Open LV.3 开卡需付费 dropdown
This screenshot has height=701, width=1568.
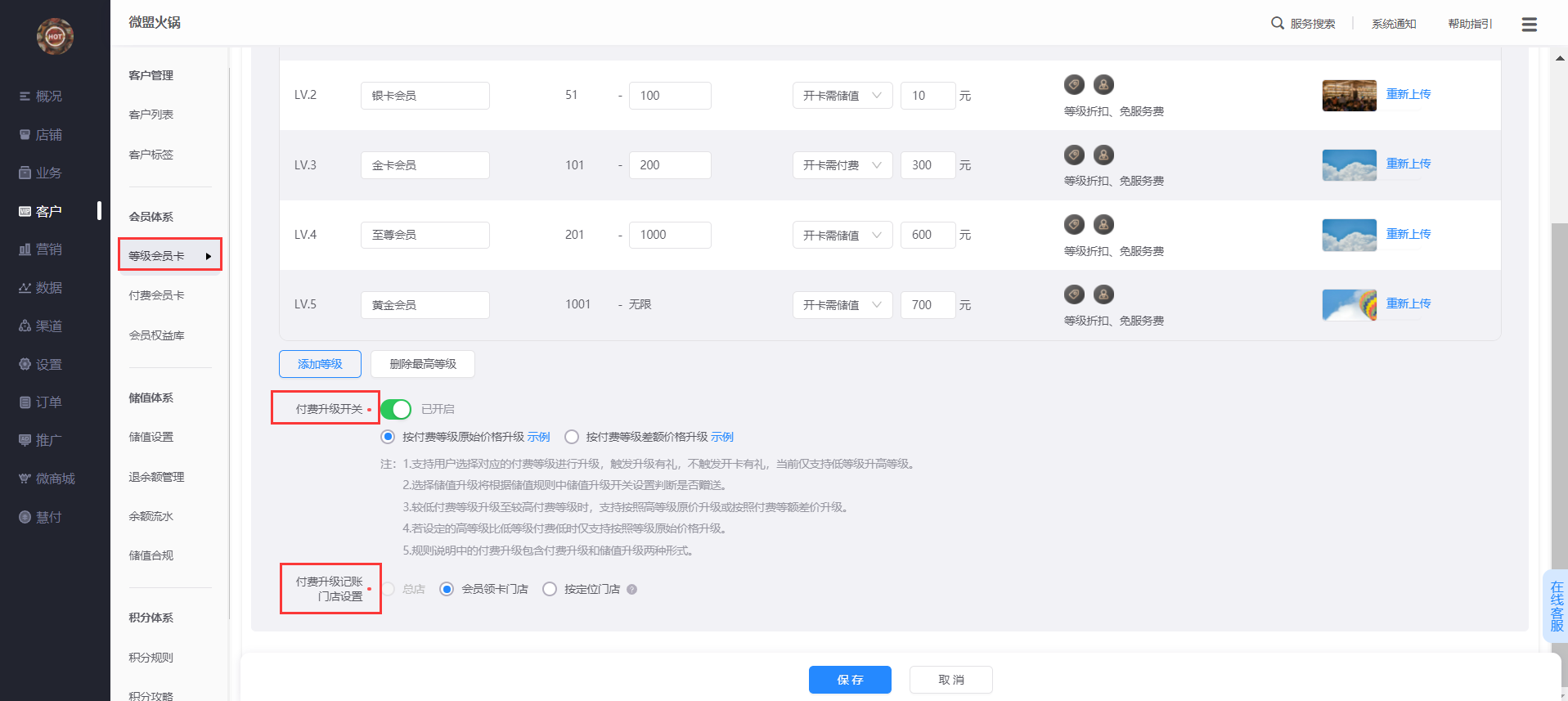tap(842, 165)
